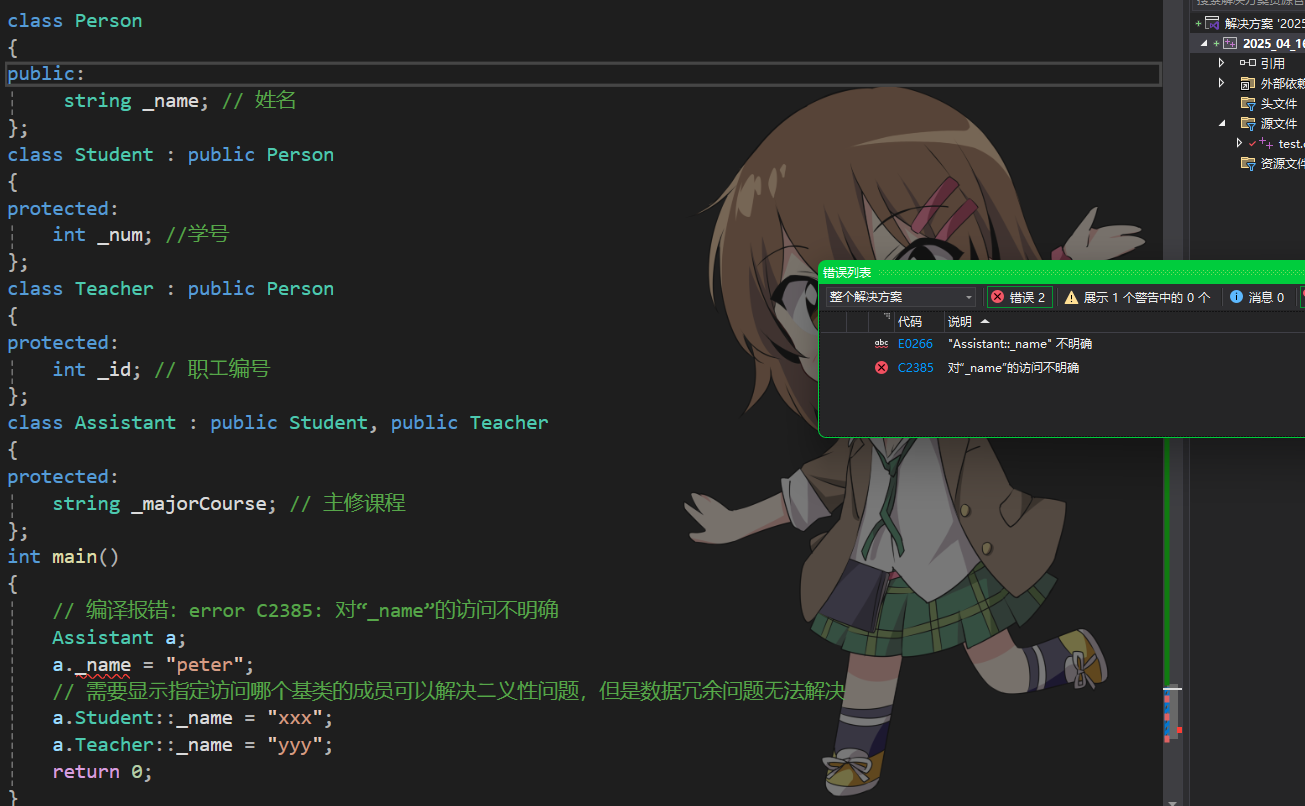Click the red error icon beside C2385
The height and width of the screenshot is (806, 1305).
pyautogui.click(x=881, y=368)
